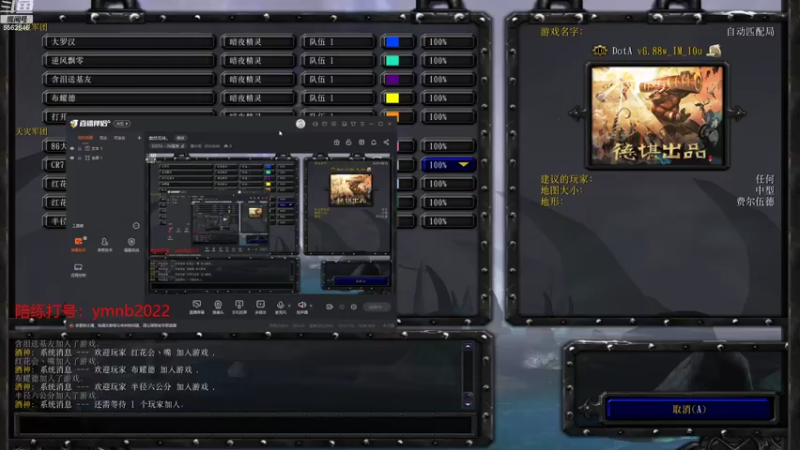The width and height of the screenshot is (800, 450).
Task: Select the third scene tab in streaming app
Action: [119, 138]
